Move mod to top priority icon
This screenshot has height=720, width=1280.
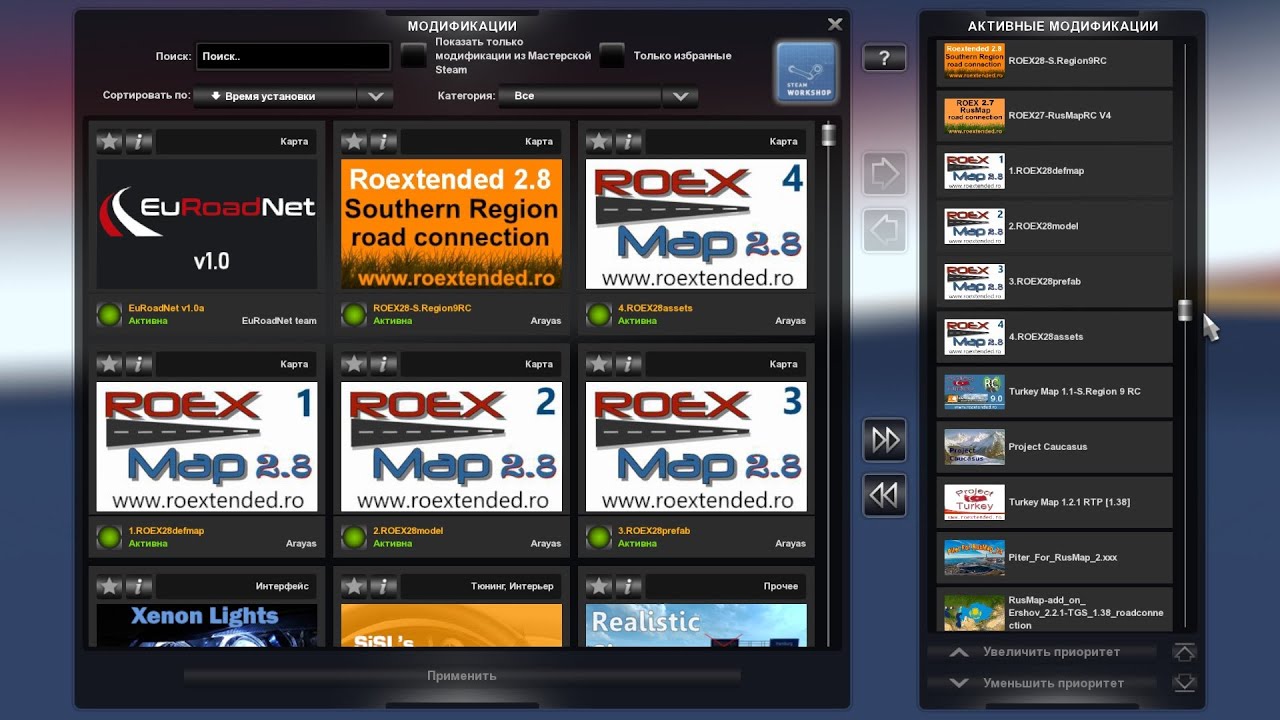tap(1184, 652)
